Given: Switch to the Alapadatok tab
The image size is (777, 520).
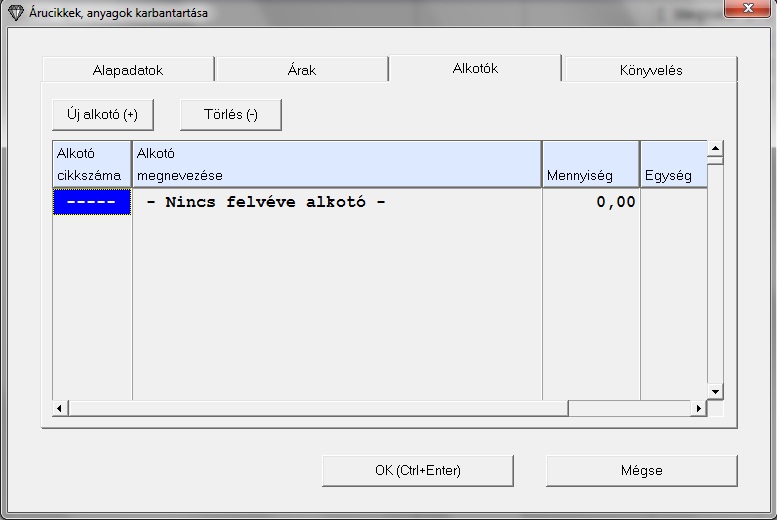Looking at the screenshot, I should (128, 70).
